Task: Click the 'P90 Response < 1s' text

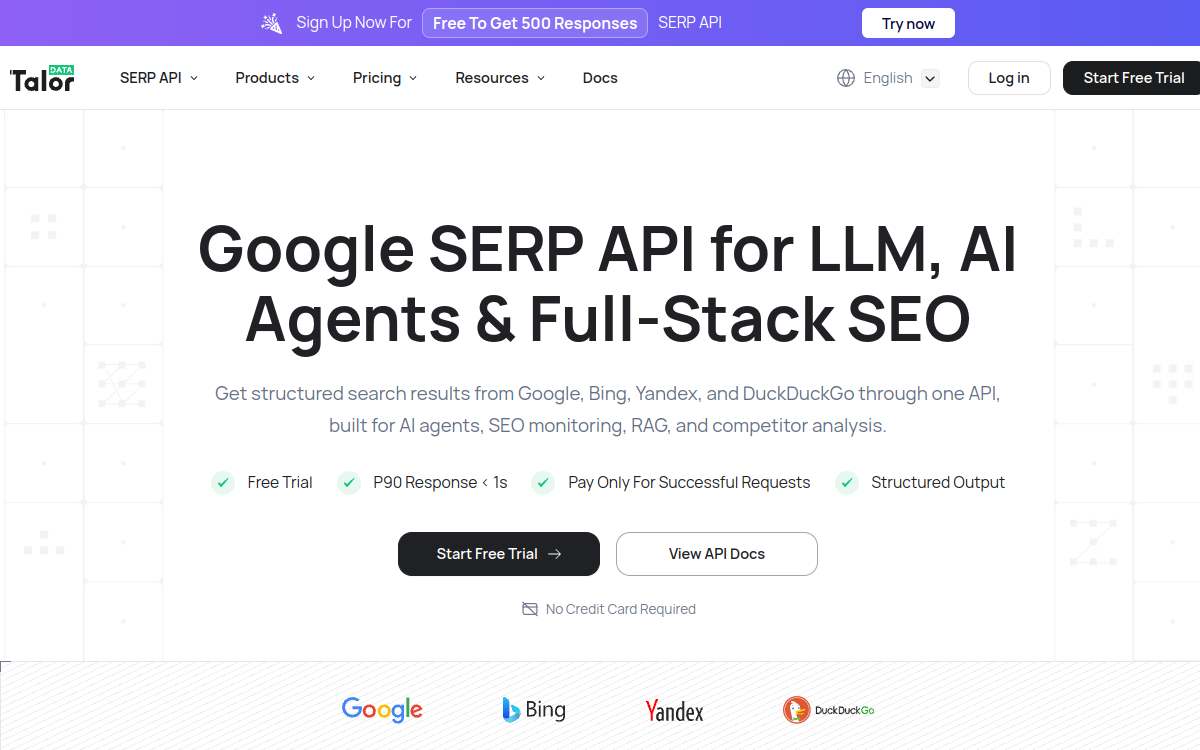Action: coord(440,483)
